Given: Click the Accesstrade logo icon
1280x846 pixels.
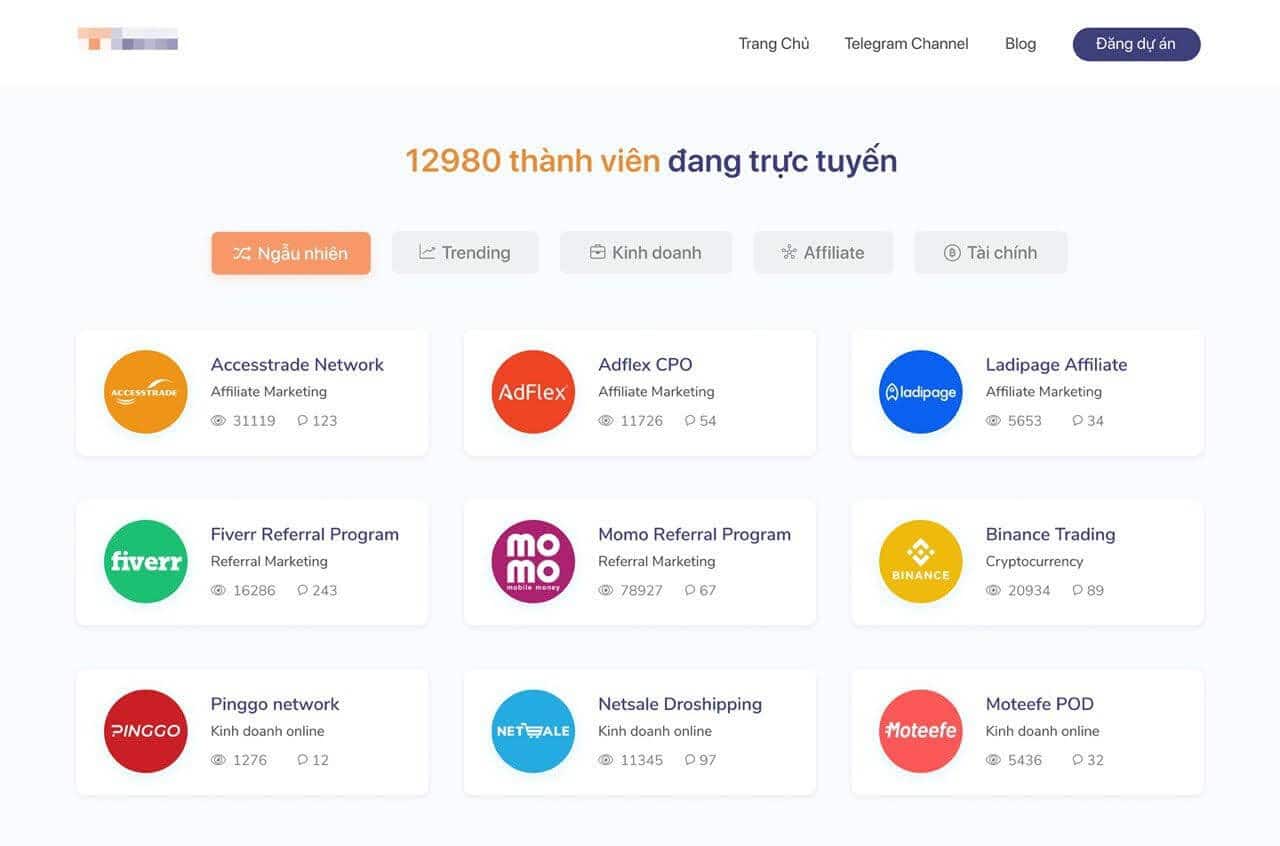Looking at the screenshot, I should click(x=146, y=392).
